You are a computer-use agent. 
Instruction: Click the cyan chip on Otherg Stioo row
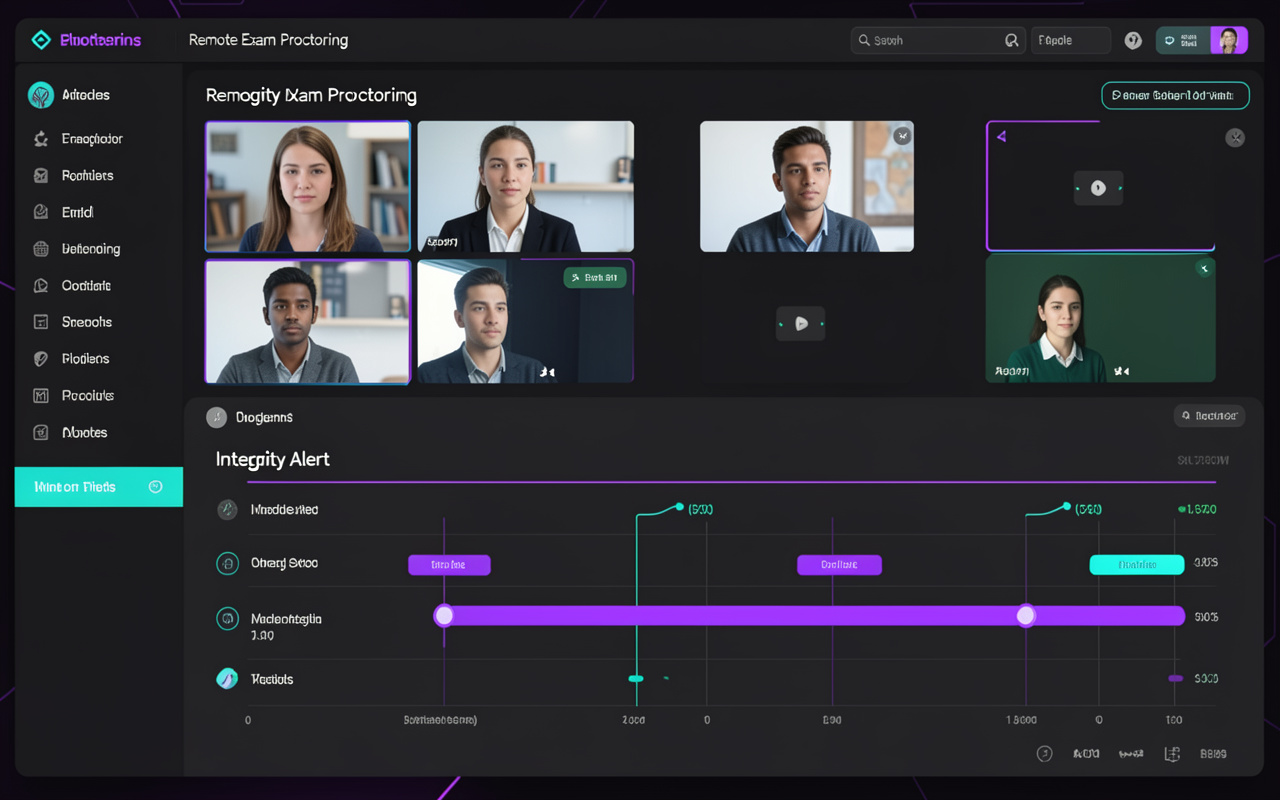coord(1137,565)
